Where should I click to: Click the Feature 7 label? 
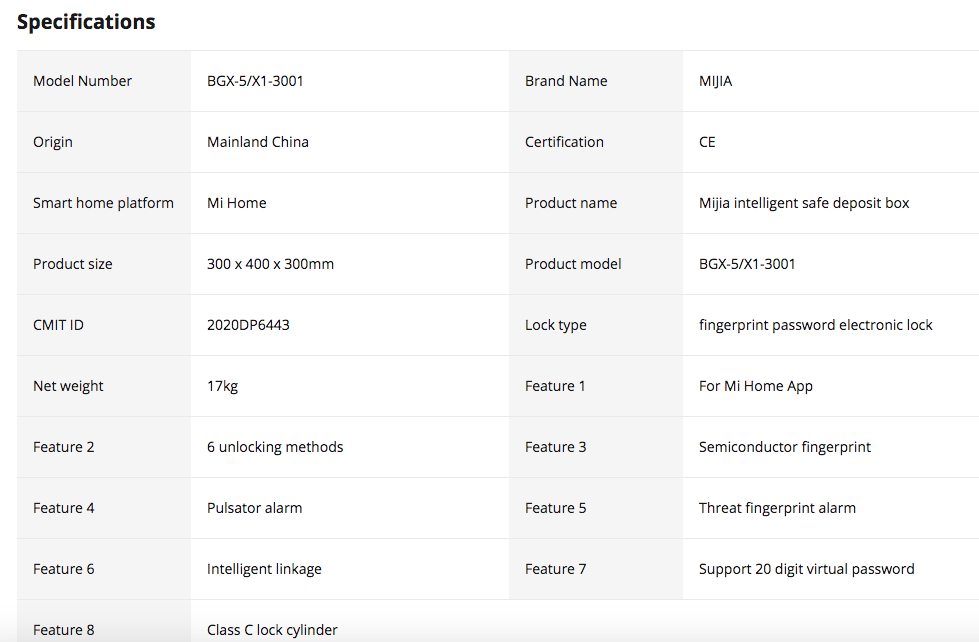coord(556,569)
